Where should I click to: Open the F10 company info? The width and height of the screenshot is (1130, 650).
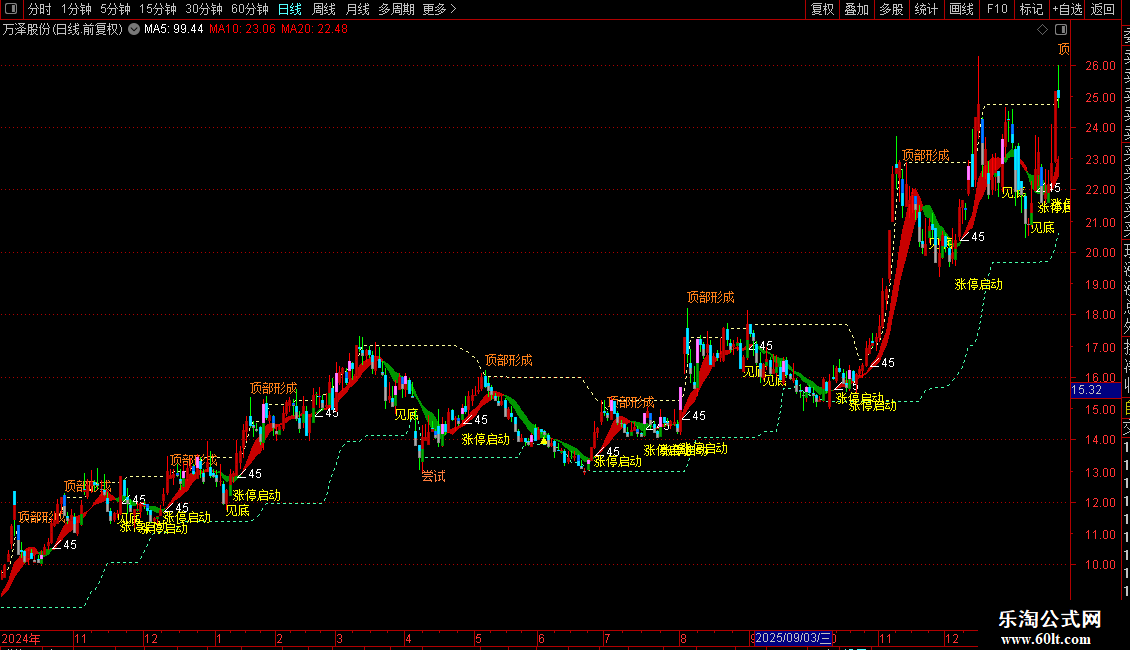[997, 9]
